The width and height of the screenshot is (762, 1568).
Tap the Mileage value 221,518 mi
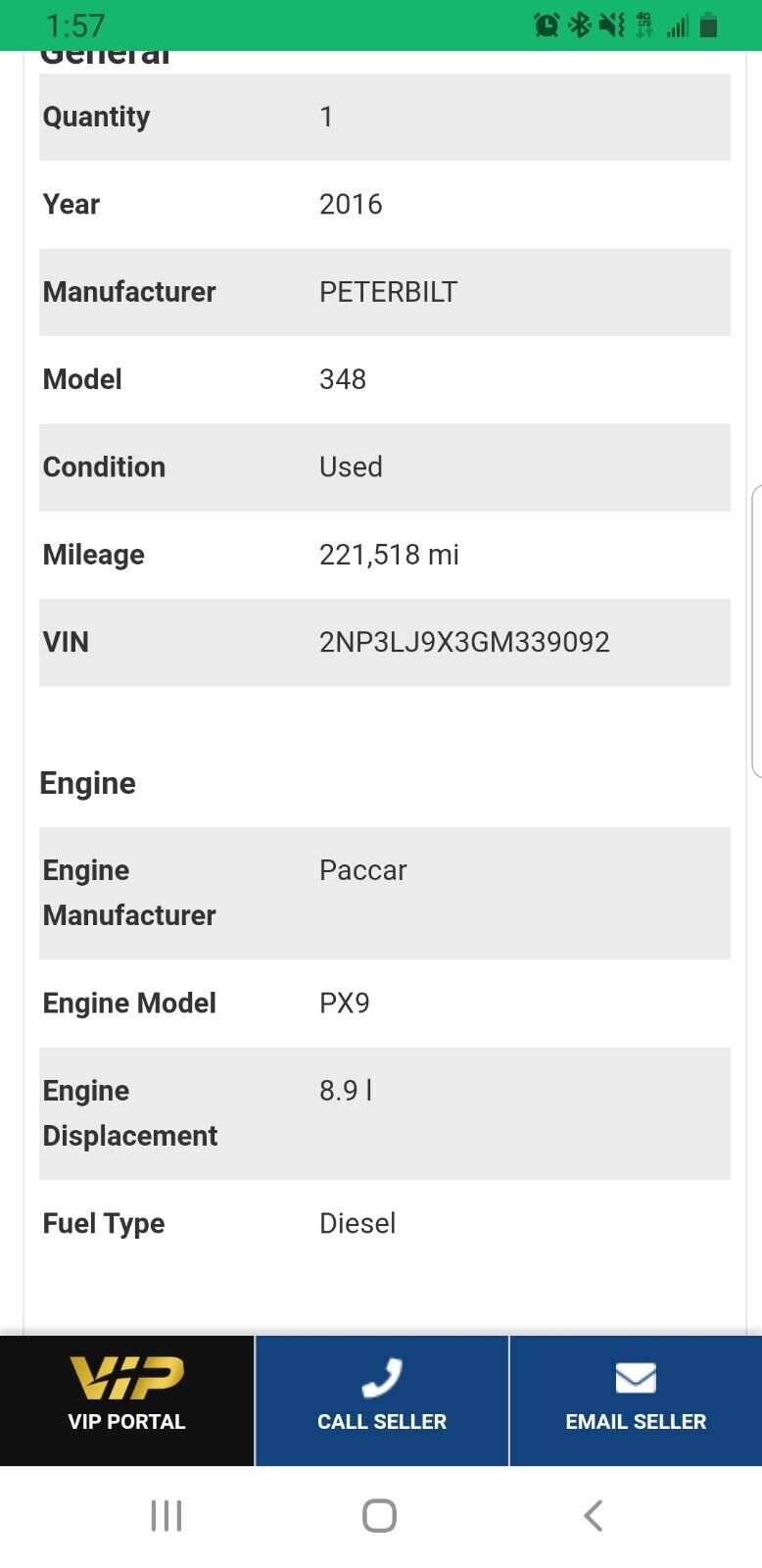389,555
